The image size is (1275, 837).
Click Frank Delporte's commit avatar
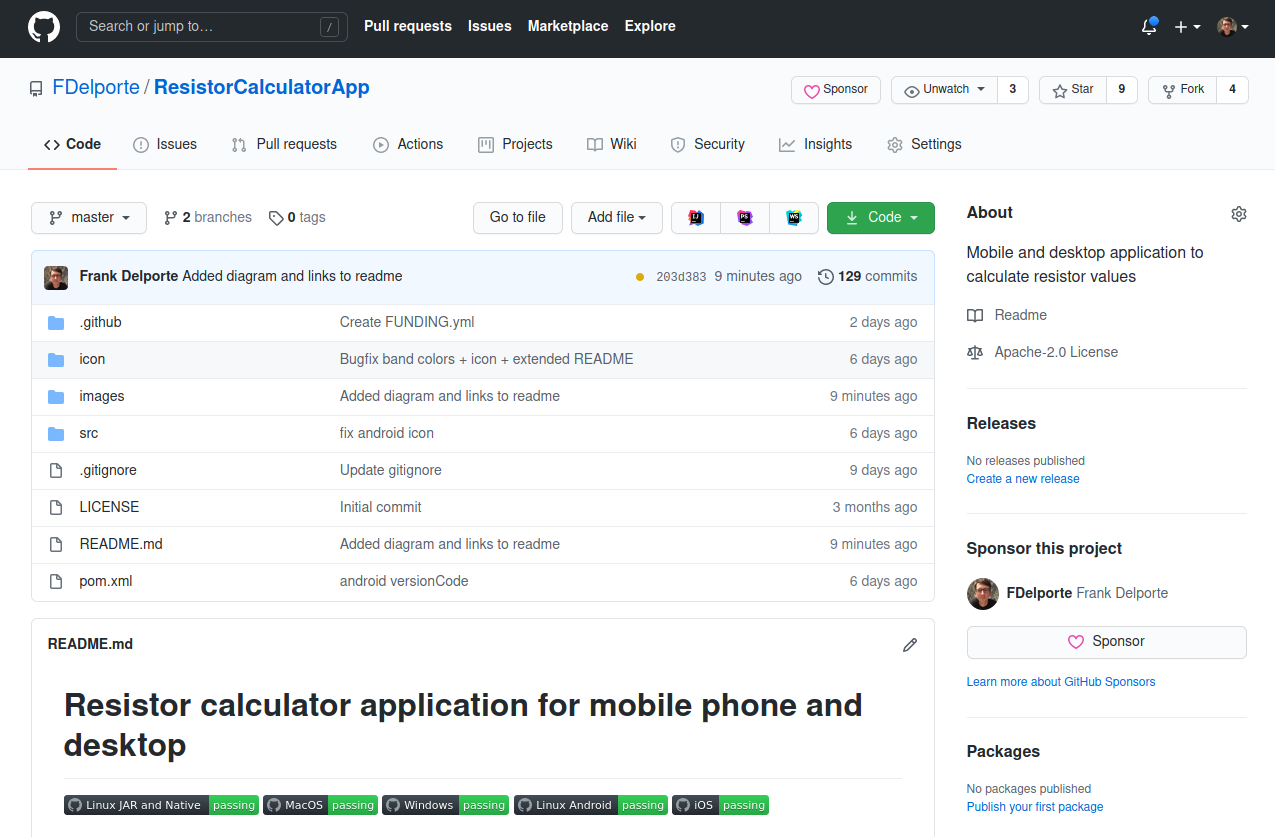(56, 277)
